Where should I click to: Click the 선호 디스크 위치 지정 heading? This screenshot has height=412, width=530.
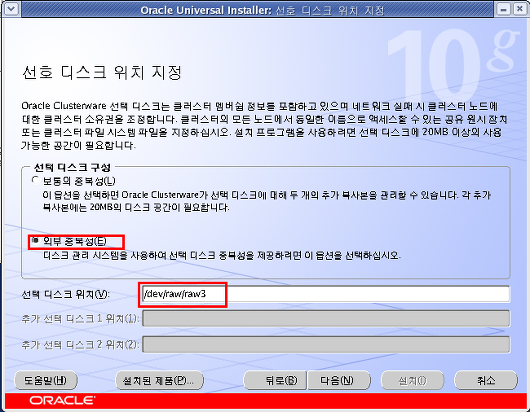tap(102, 72)
